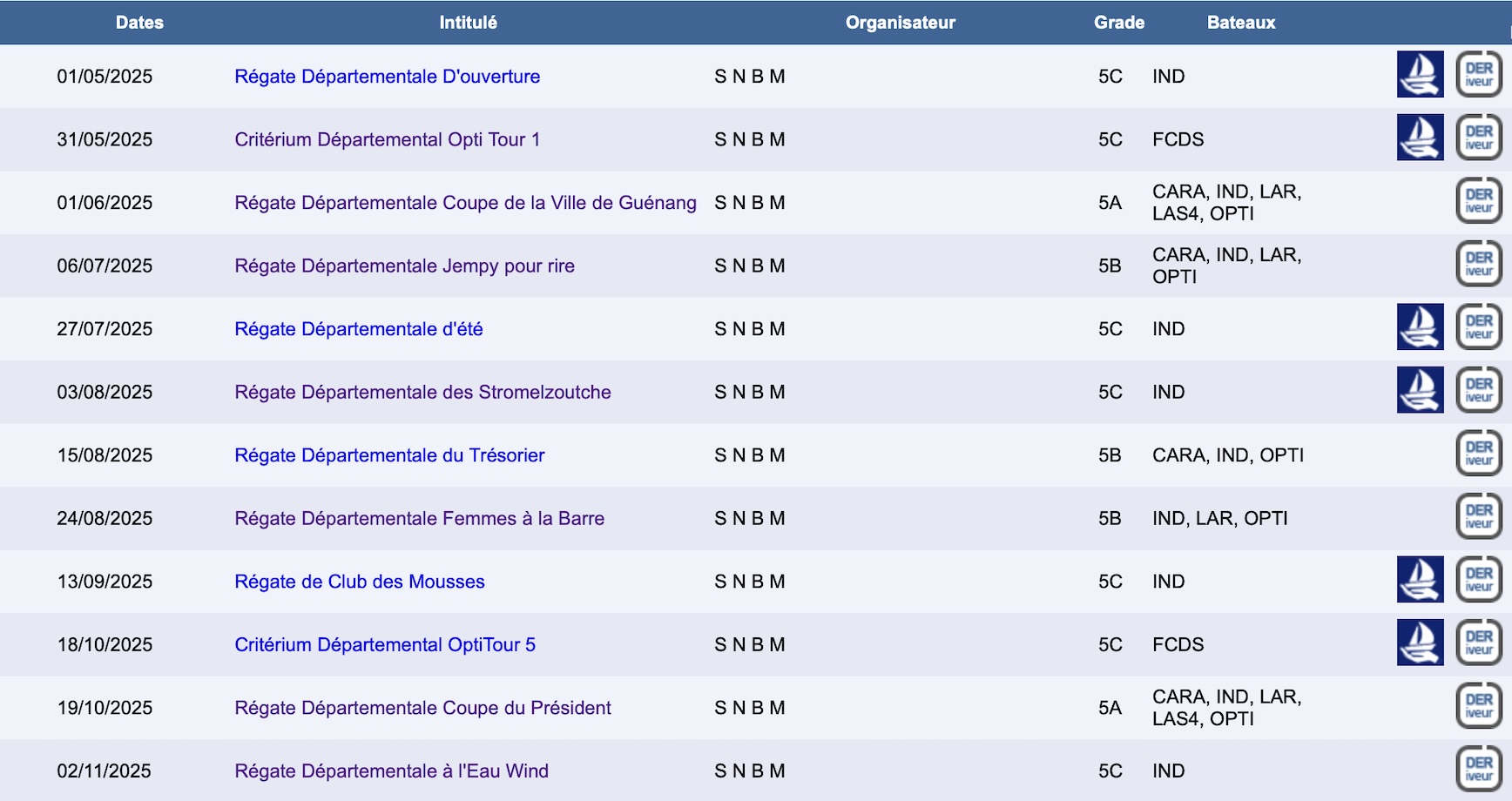Click DERiveur icon in Stromelzoutche row

(x=1479, y=390)
